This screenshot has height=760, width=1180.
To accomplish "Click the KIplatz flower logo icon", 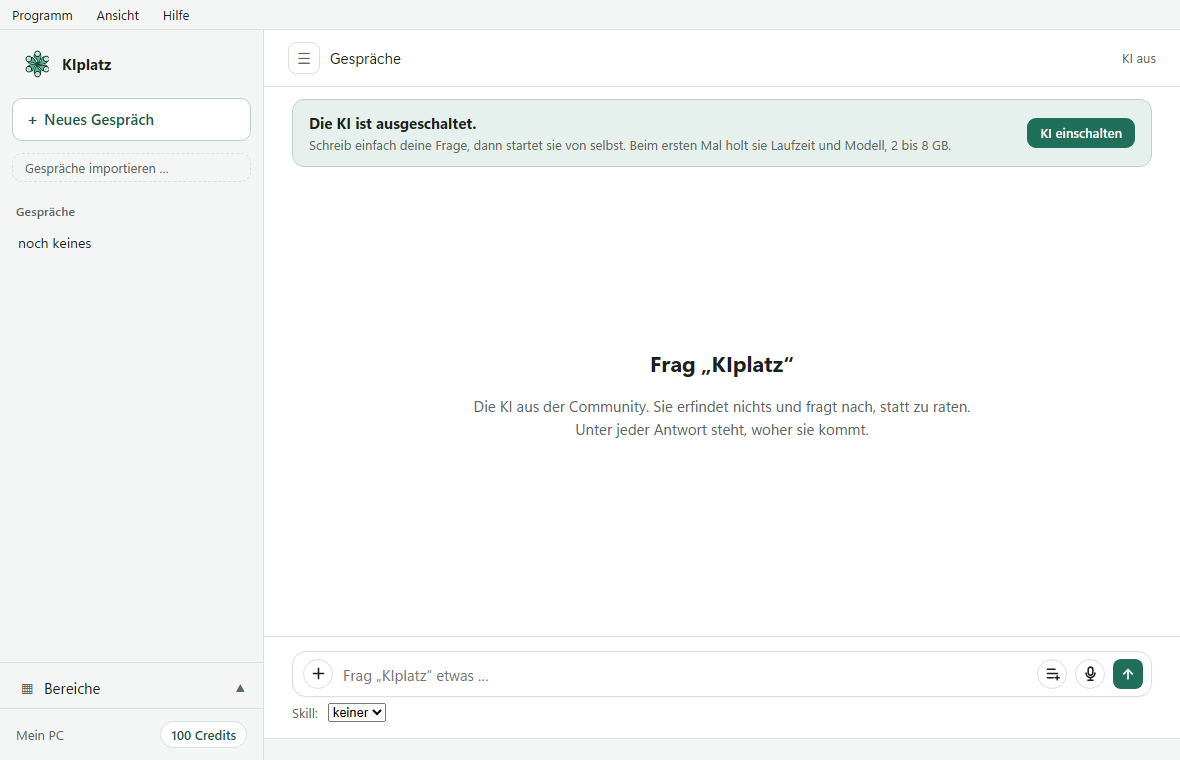I will 37,64.
